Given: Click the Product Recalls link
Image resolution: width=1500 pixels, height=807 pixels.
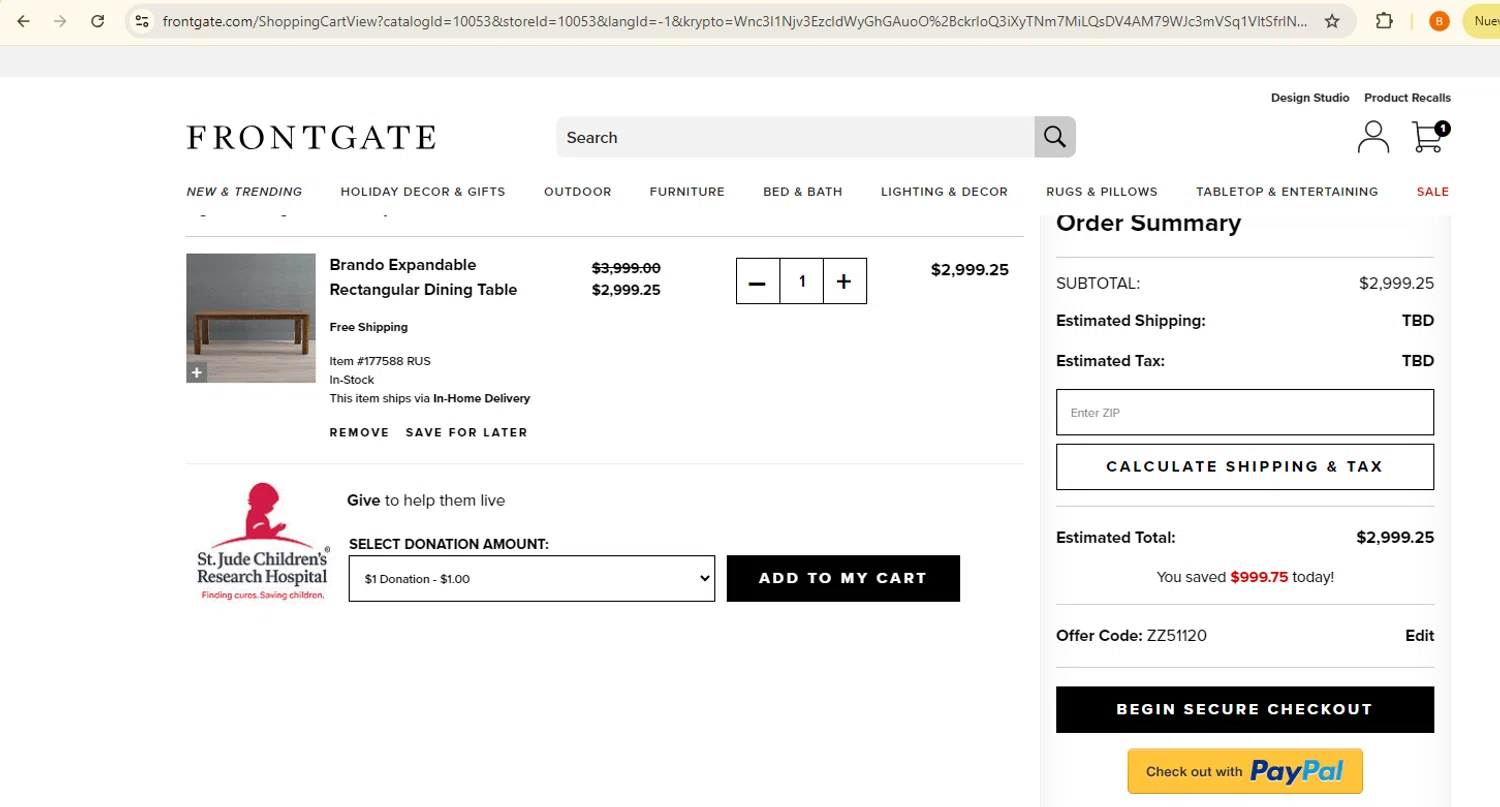Looking at the screenshot, I should [x=1407, y=98].
